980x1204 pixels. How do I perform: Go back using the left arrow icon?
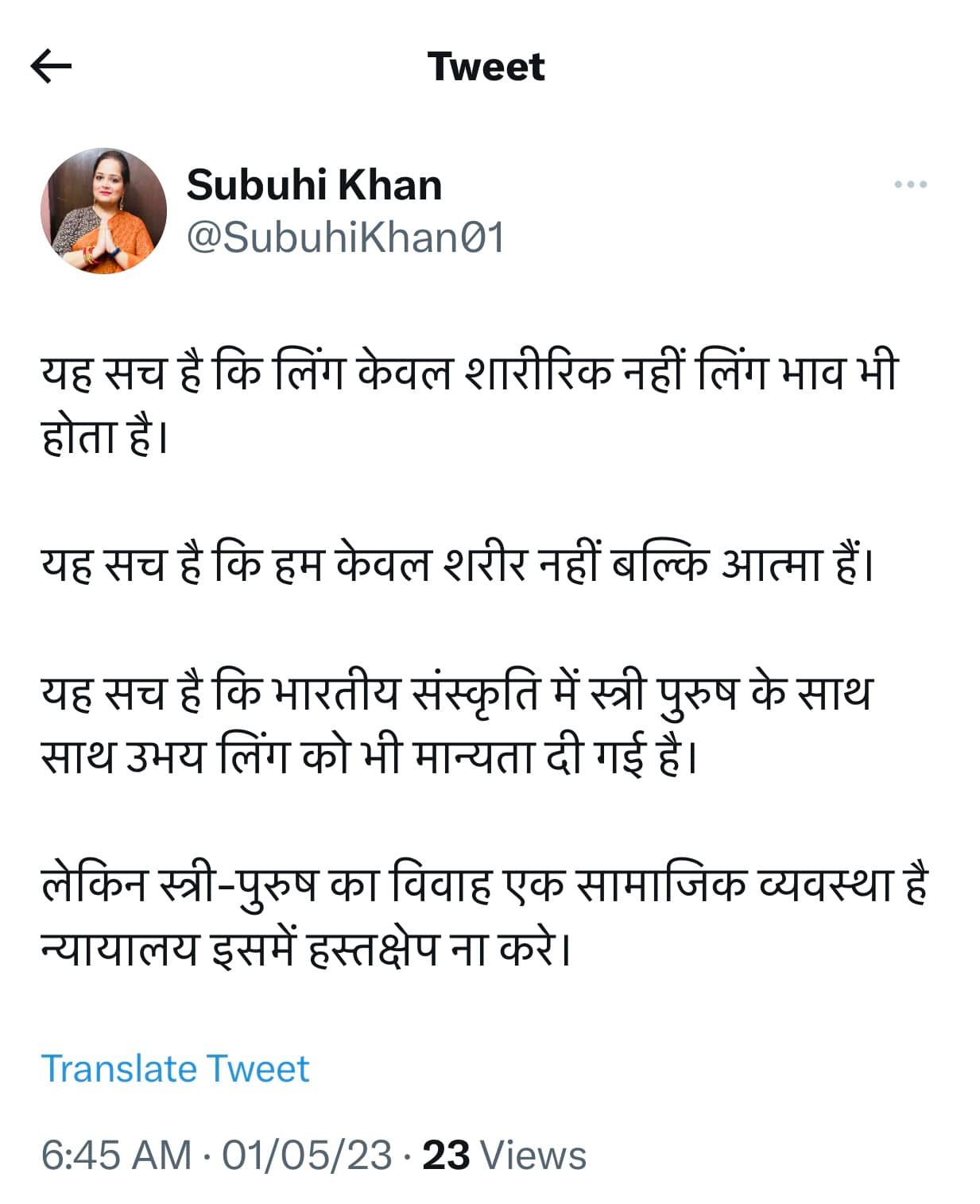(51, 66)
